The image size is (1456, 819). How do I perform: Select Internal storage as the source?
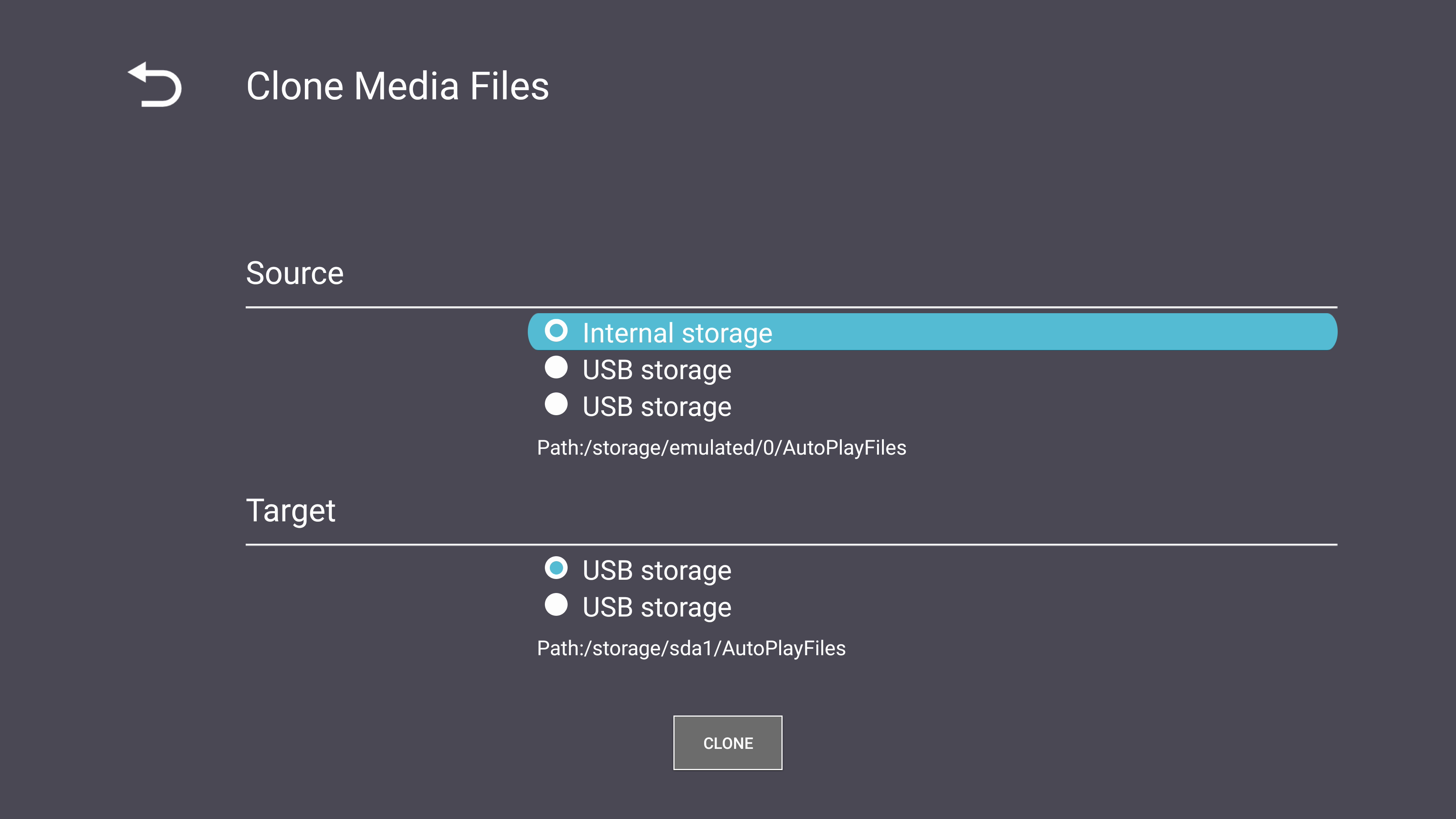coord(932,332)
